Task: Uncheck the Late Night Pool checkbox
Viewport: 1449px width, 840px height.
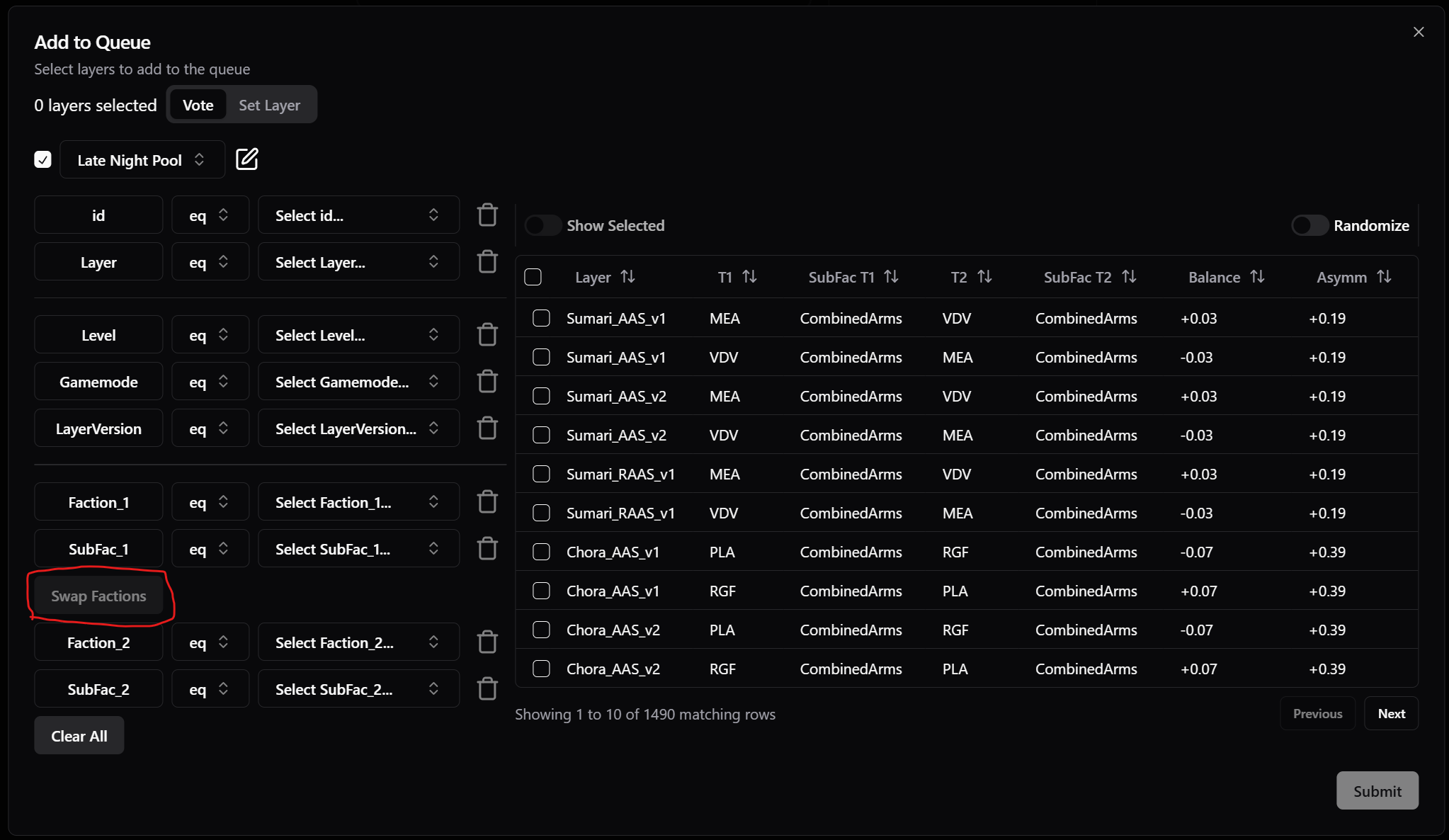Action: (x=42, y=159)
